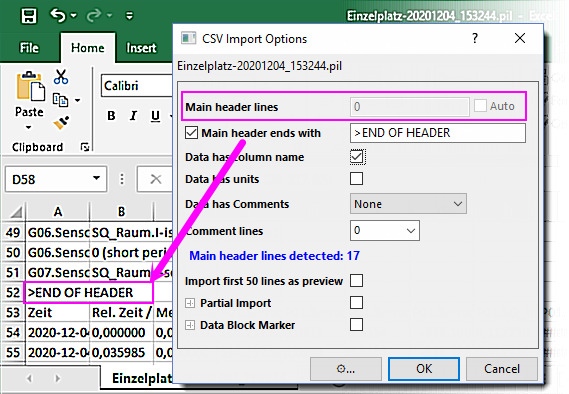569x394 pixels.
Task: Click the Save icon in Excel title bar
Action: [29, 16]
